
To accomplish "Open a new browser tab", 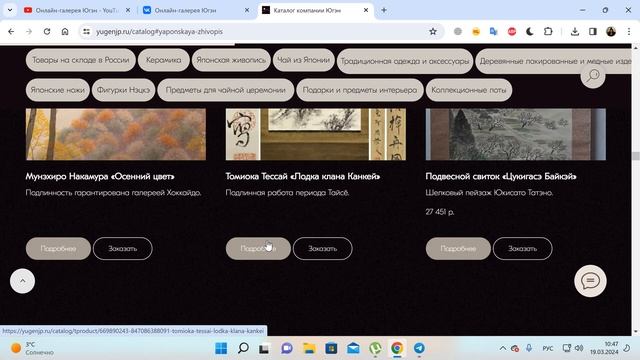I will [384, 10].
